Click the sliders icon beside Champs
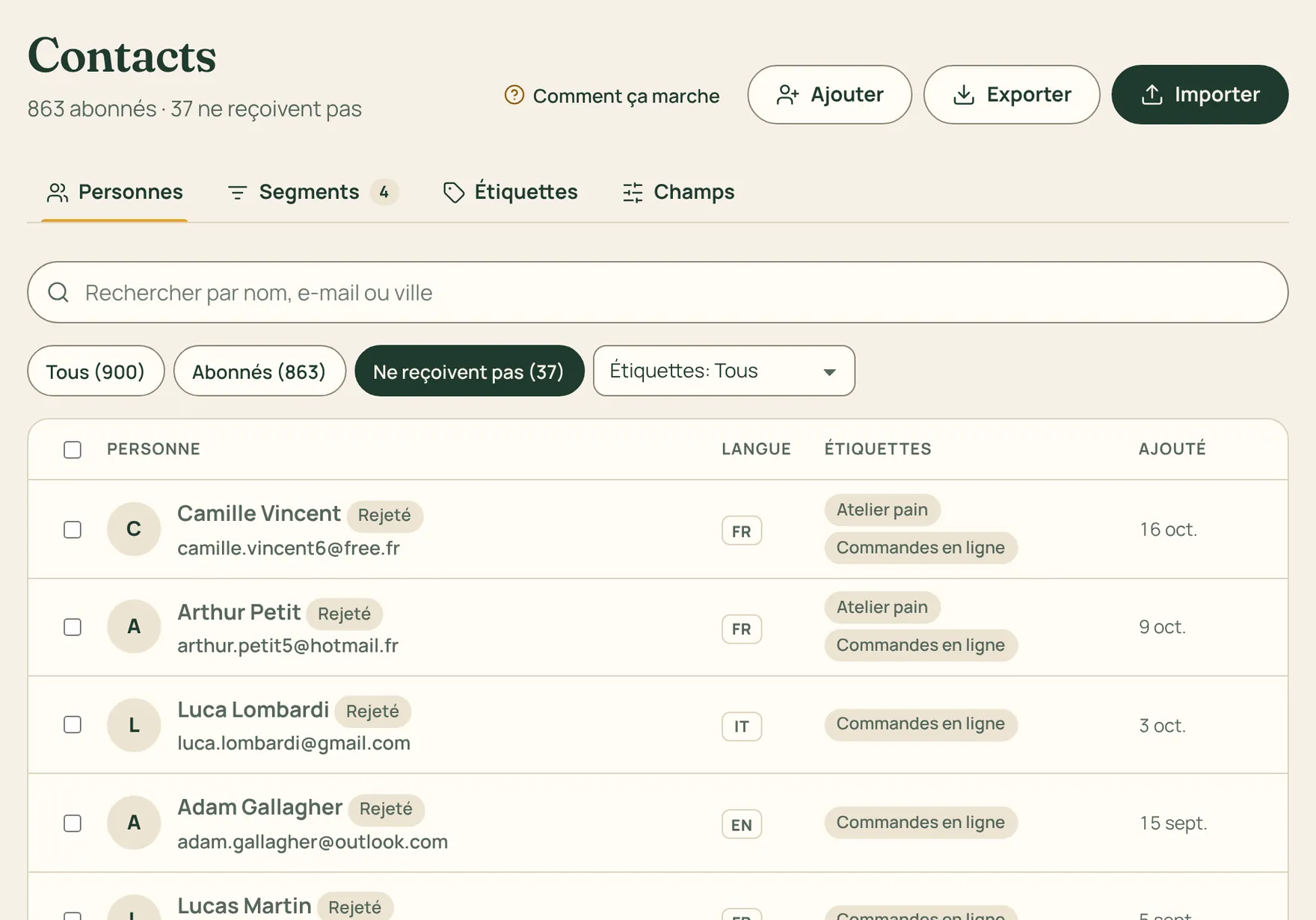 (x=633, y=193)
